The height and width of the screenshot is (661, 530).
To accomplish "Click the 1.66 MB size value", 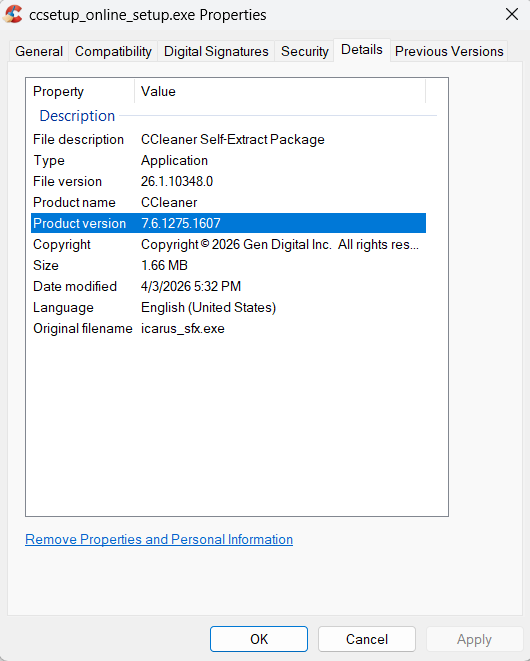I will pos(164,266).
